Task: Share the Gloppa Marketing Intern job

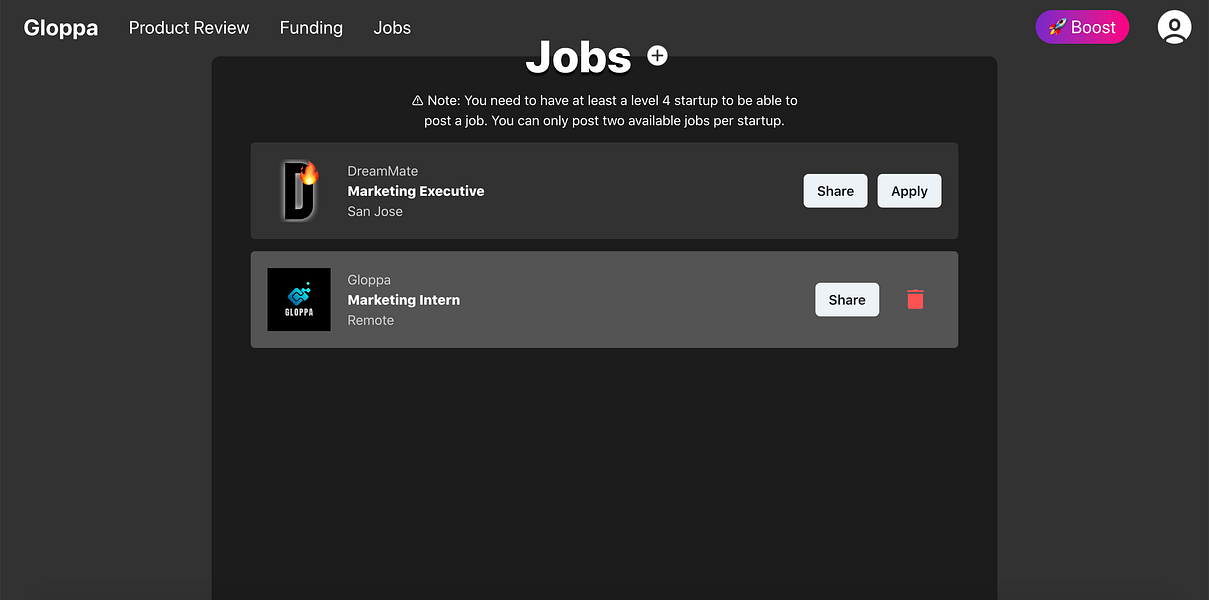Action: point(847,299)
